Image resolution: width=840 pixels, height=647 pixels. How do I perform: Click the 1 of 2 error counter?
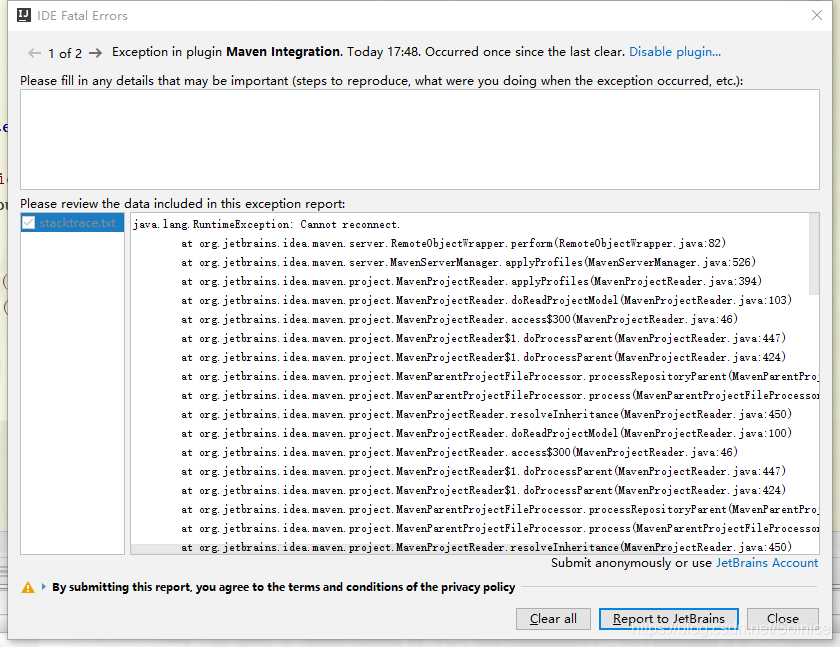(x=65, y=53)
